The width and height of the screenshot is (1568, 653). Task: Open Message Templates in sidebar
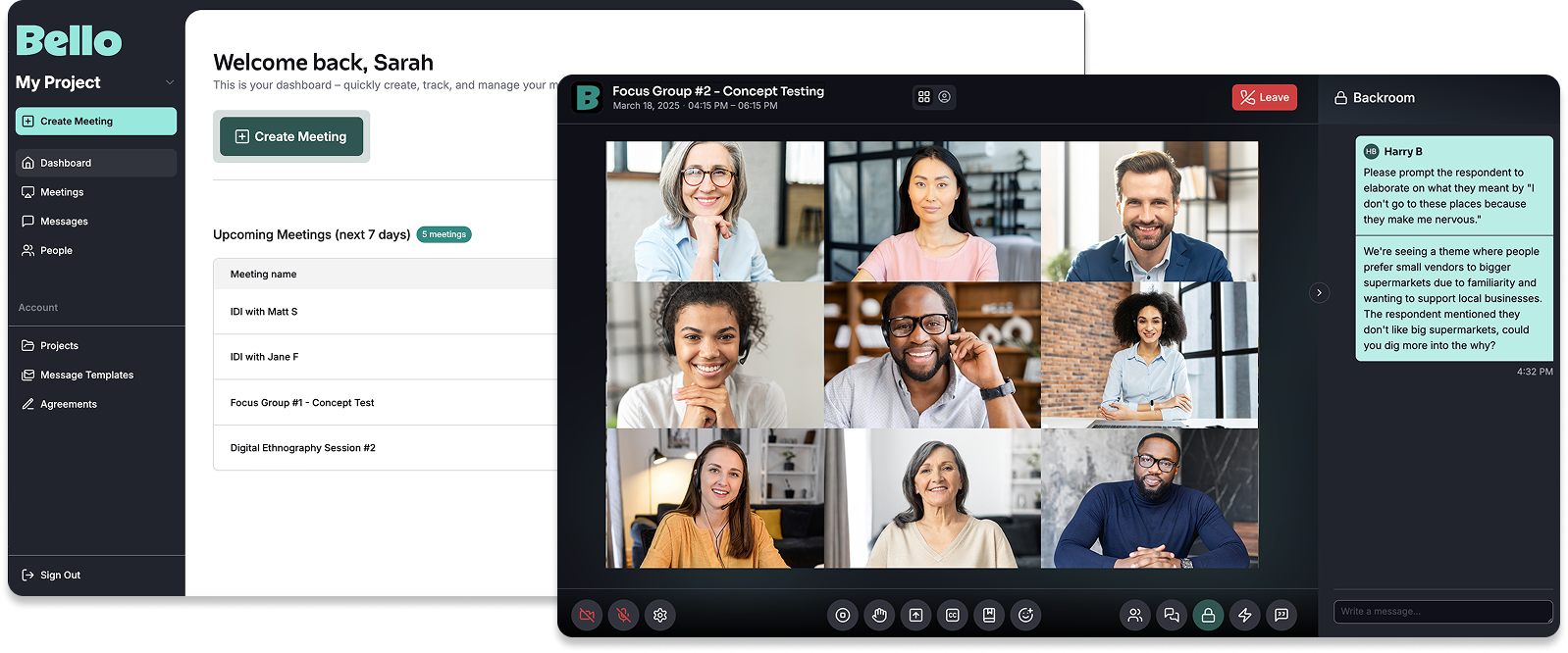point(86,375)
